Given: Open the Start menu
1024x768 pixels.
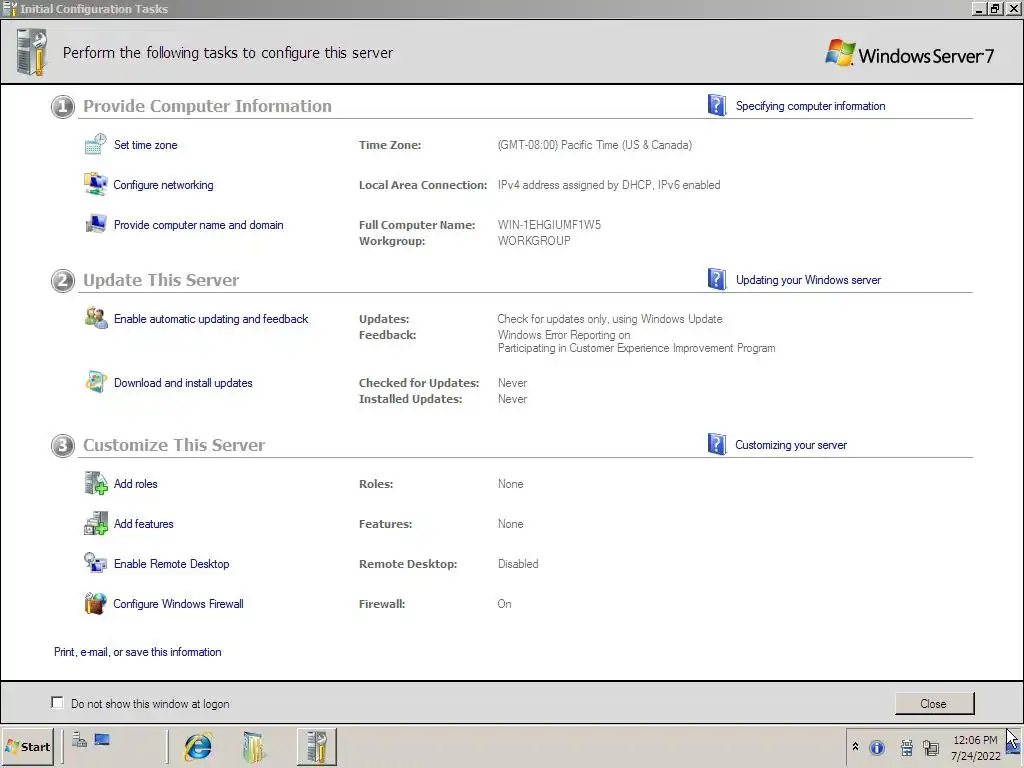Looking at the screenshot, I should tap(28, 746).
